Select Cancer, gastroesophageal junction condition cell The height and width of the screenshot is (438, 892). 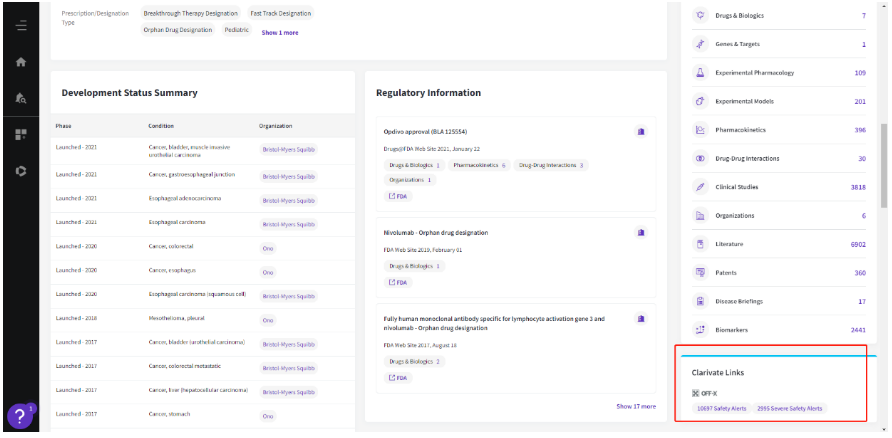191,175
